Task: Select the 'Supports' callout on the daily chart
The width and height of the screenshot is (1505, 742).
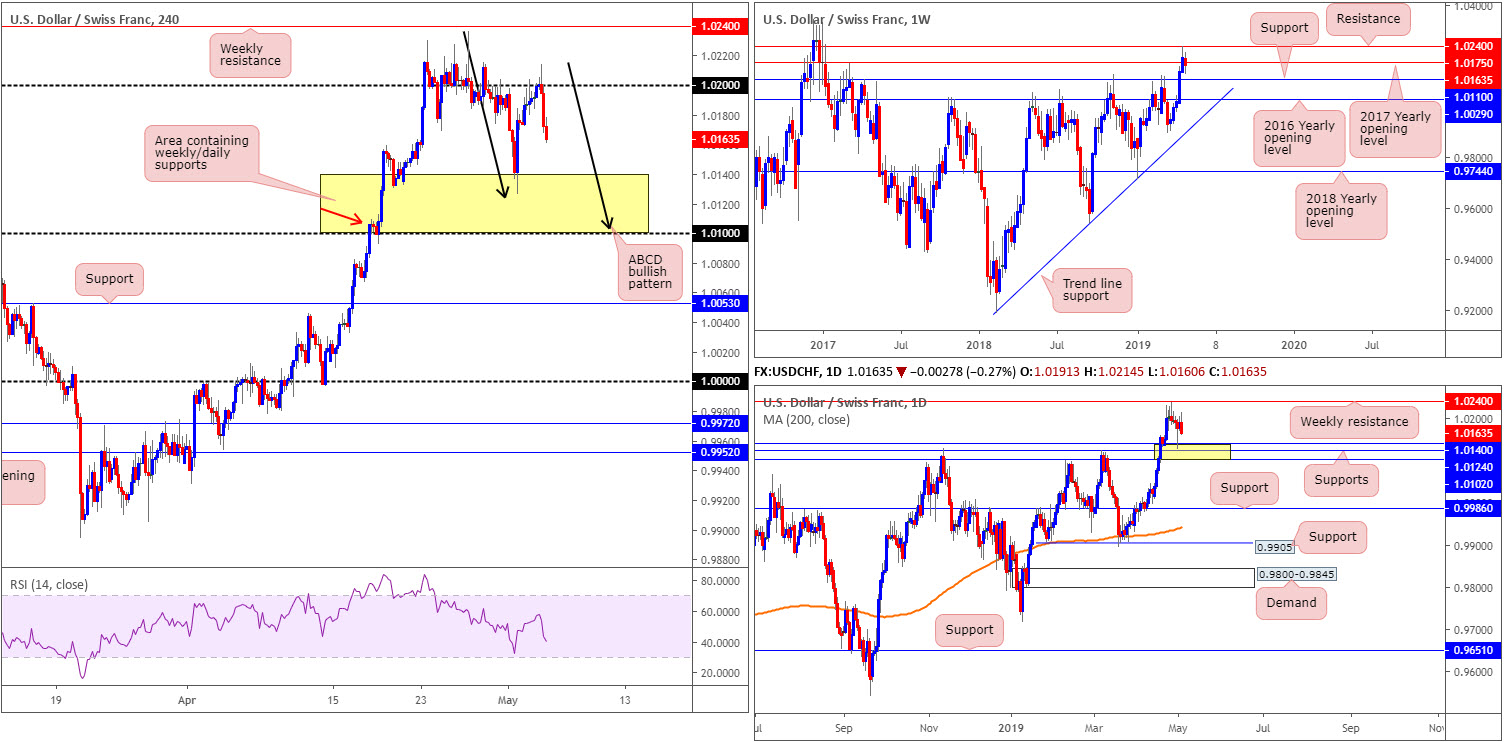Action: tap(1341, 480)
